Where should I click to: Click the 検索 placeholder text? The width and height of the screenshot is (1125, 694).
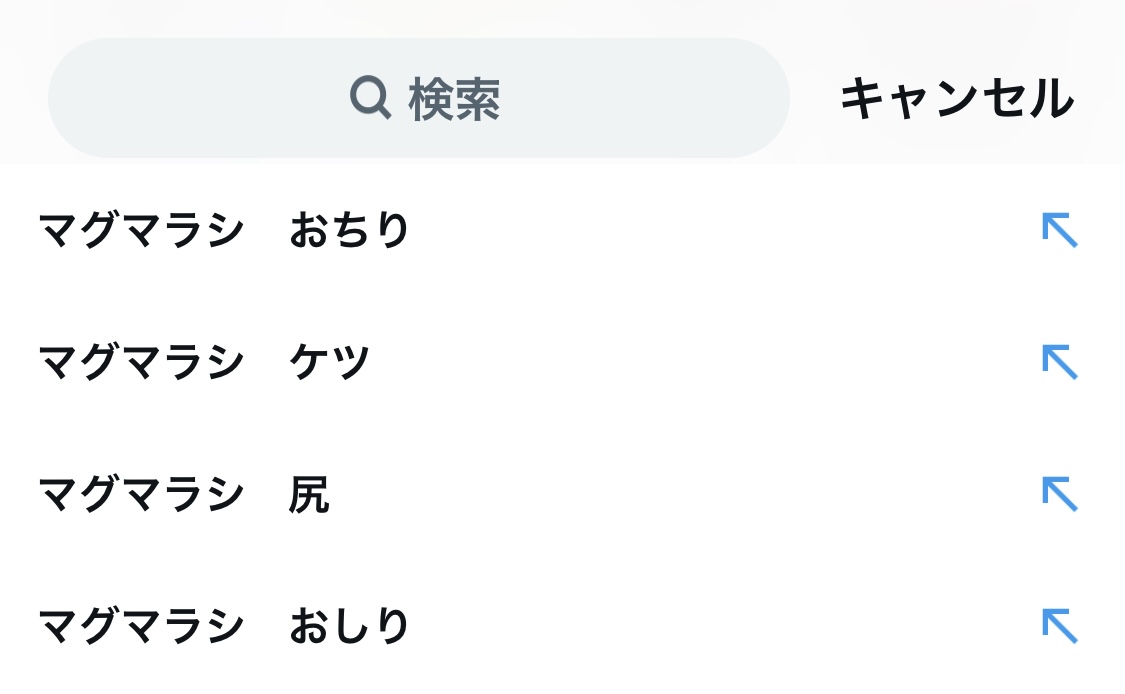point(454,99)
